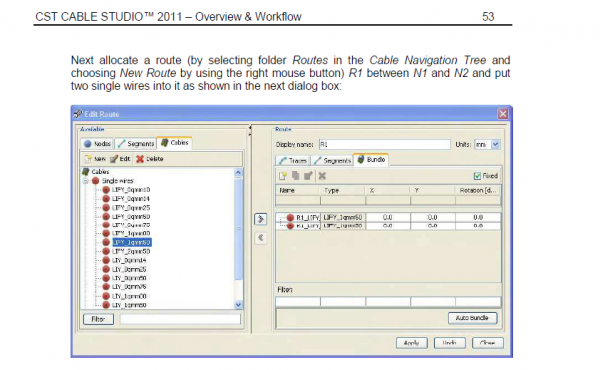600x370 pixels.
Task: Click the edit bundle item icon
Action: (308, 176)
